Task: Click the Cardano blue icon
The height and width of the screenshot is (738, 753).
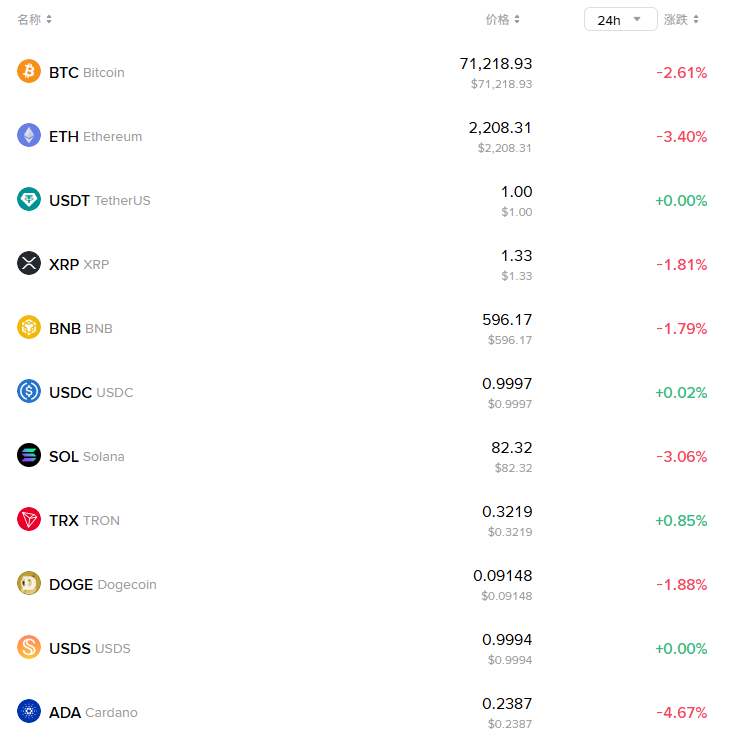Action: tap(29, 711)
